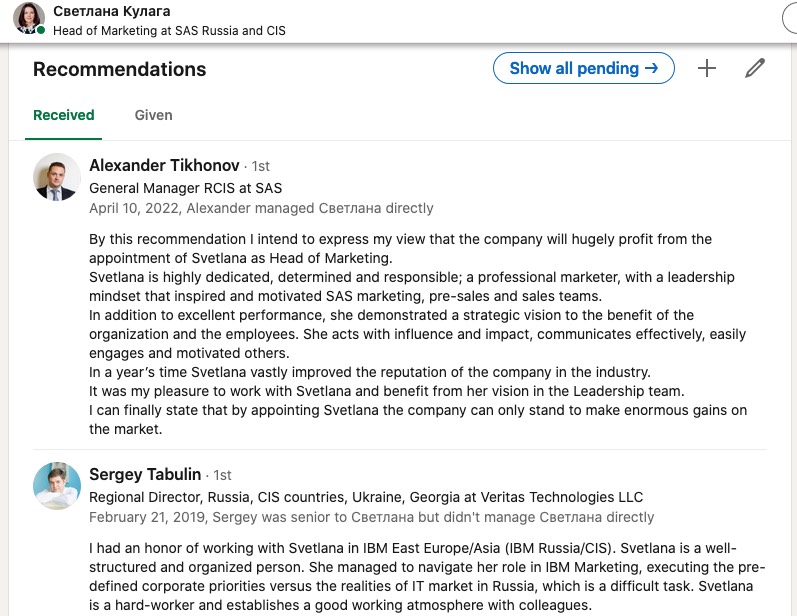Open Alexander Tikhonov's profile photo
Screen dimensions: 797x616
(x=57, y=178)
